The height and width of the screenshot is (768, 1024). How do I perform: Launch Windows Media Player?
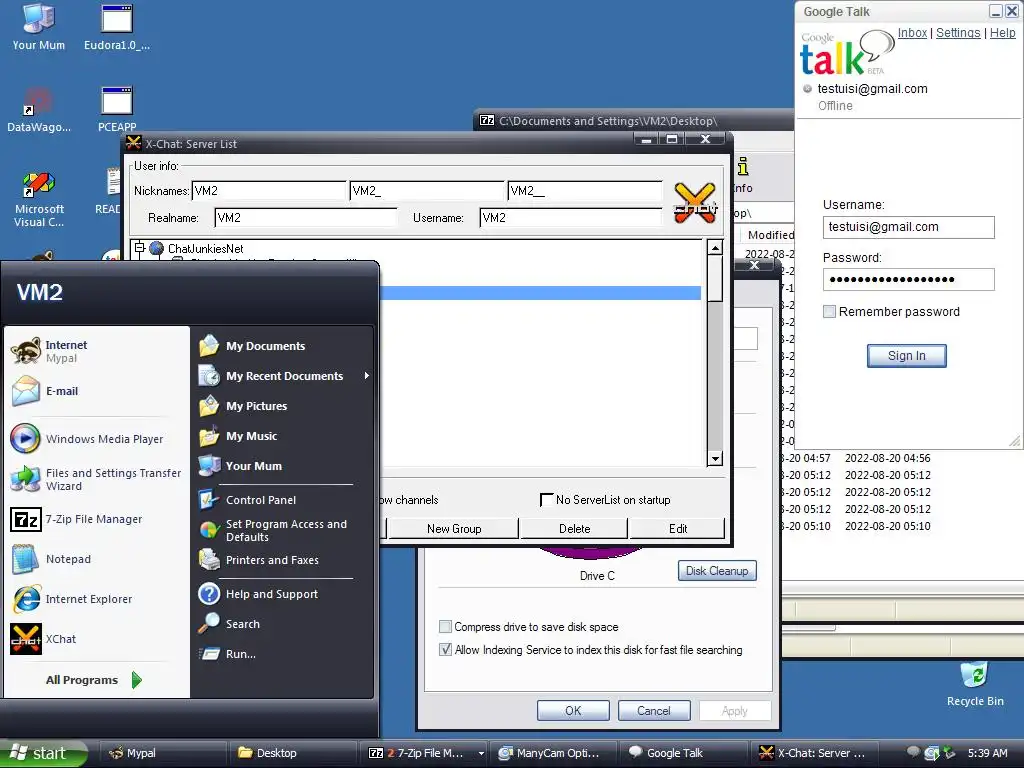pos(96,439)
